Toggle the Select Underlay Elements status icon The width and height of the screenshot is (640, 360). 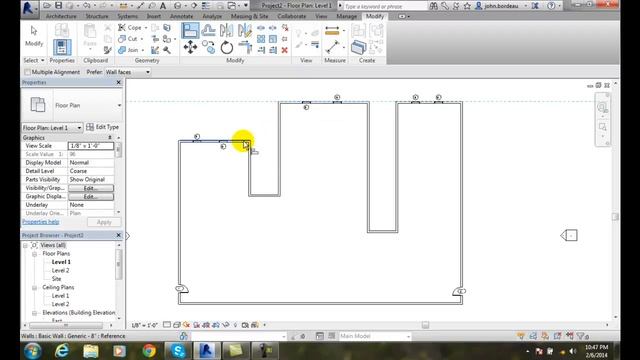[x=533, y=336]
